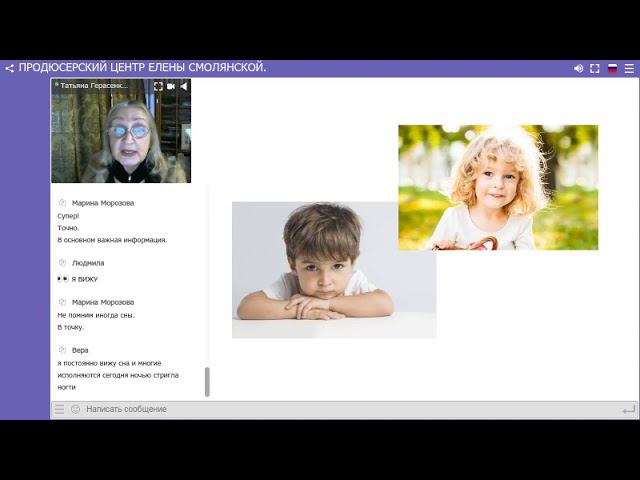
Task: Enter fullscreen mode from the top bar
Action: pos(595,69)
